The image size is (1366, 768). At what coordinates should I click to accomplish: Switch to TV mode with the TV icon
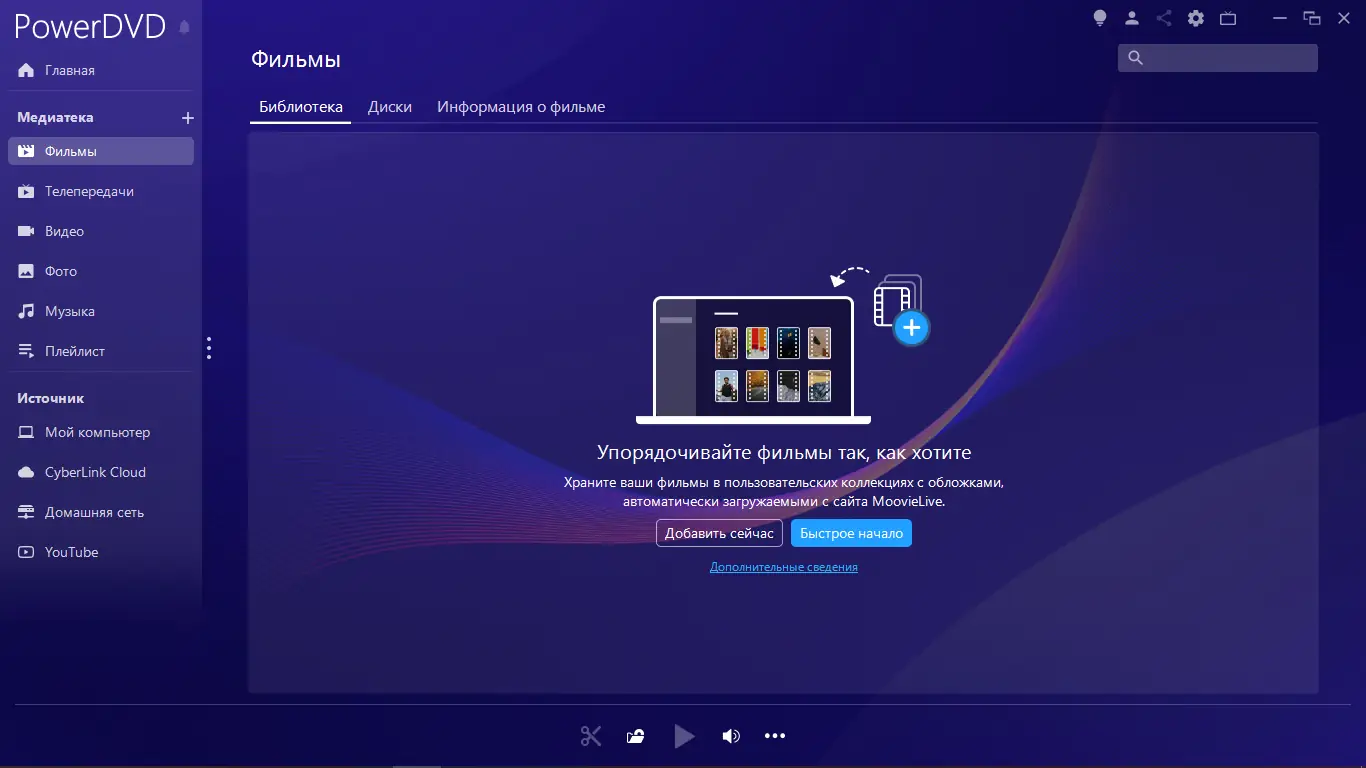click(1228, 18)
